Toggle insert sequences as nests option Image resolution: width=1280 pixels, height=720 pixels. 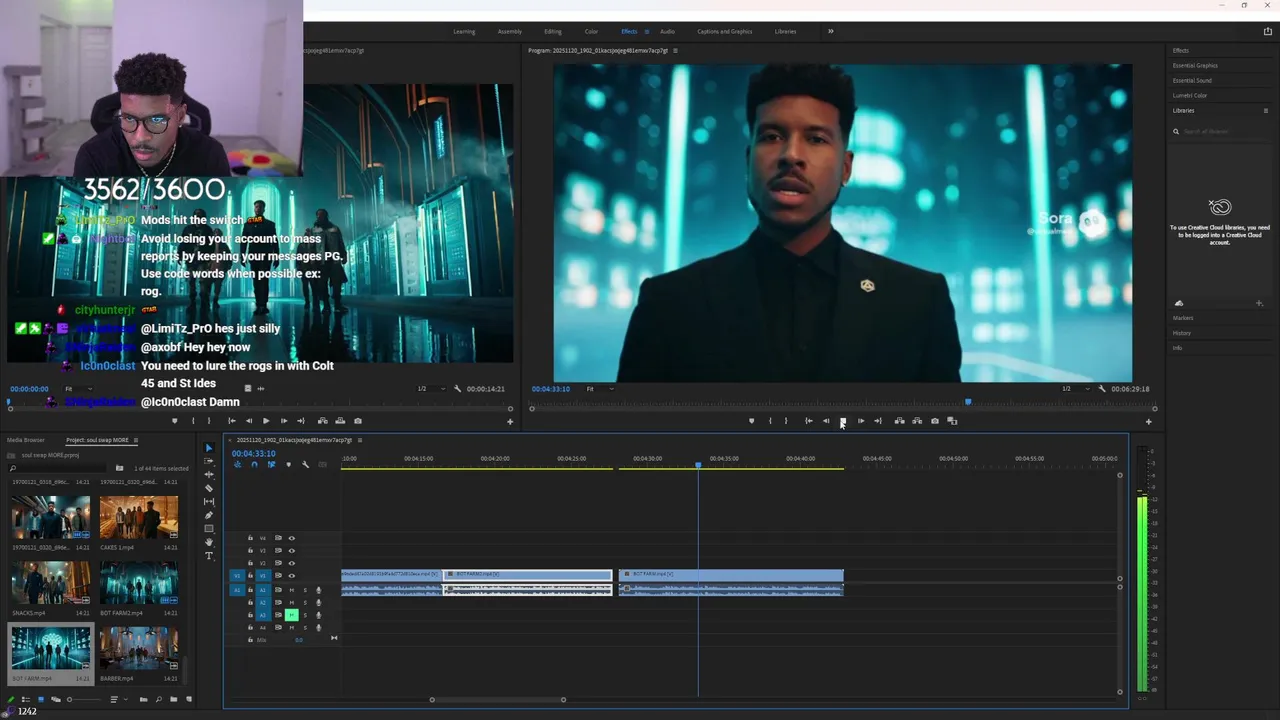(238, 464)
